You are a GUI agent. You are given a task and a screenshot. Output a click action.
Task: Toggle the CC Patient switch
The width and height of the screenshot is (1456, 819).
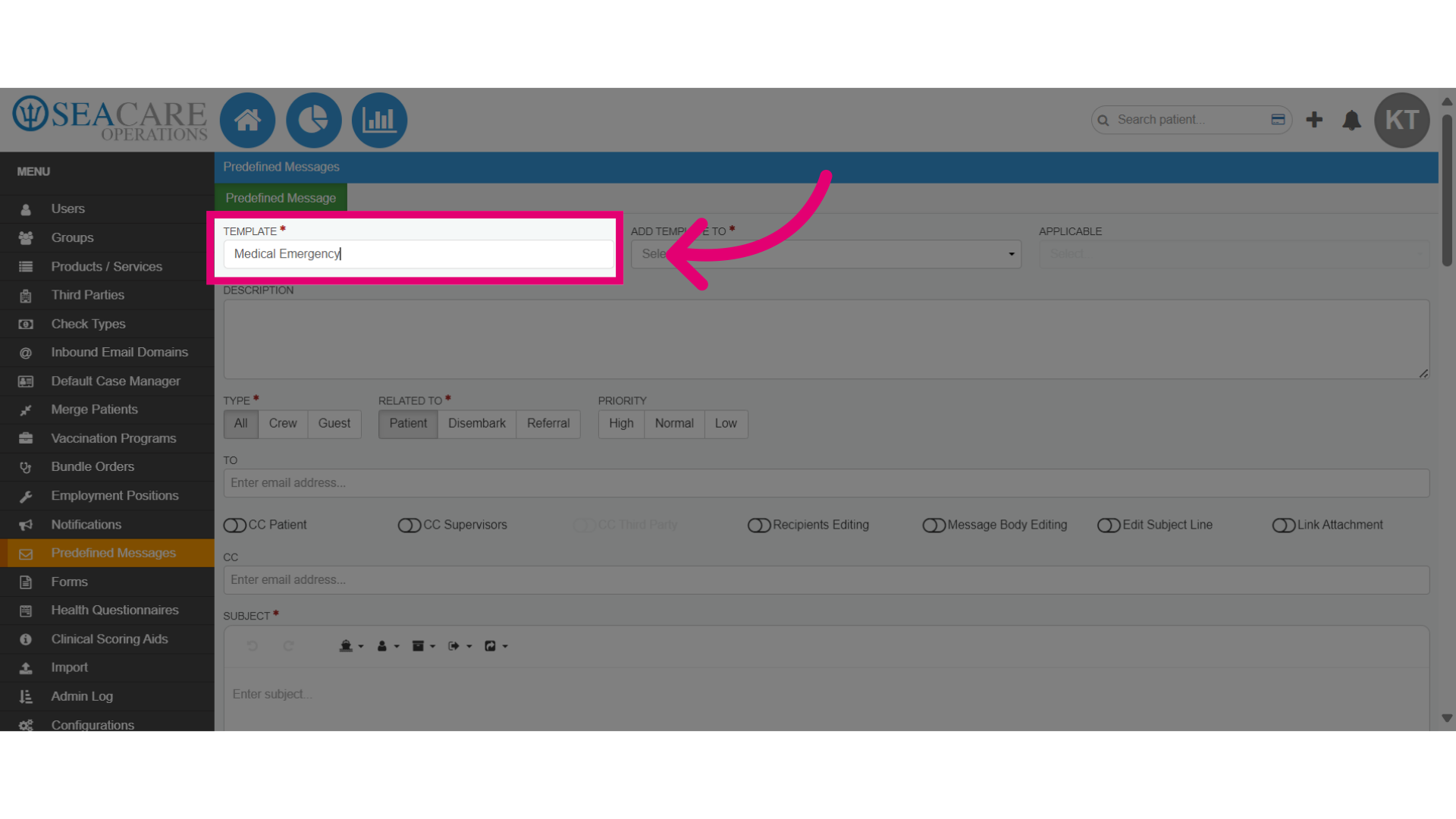(x=235, y=526)
